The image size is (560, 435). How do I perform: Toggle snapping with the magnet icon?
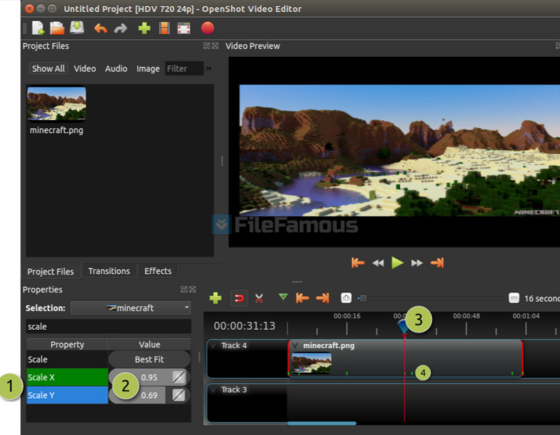point(239,298)
